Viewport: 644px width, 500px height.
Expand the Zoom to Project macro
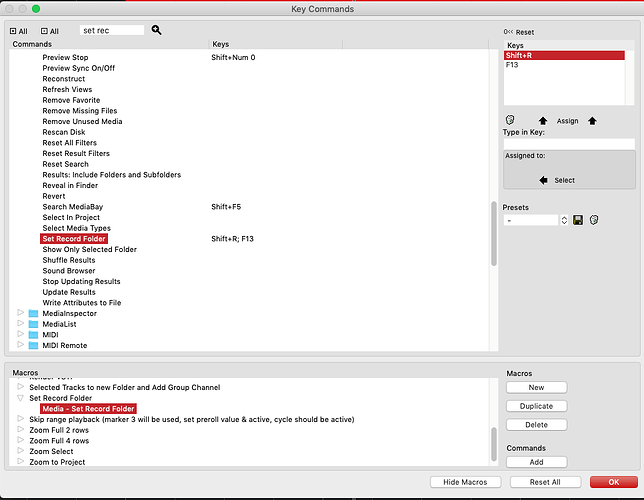[x=21, y=462]
